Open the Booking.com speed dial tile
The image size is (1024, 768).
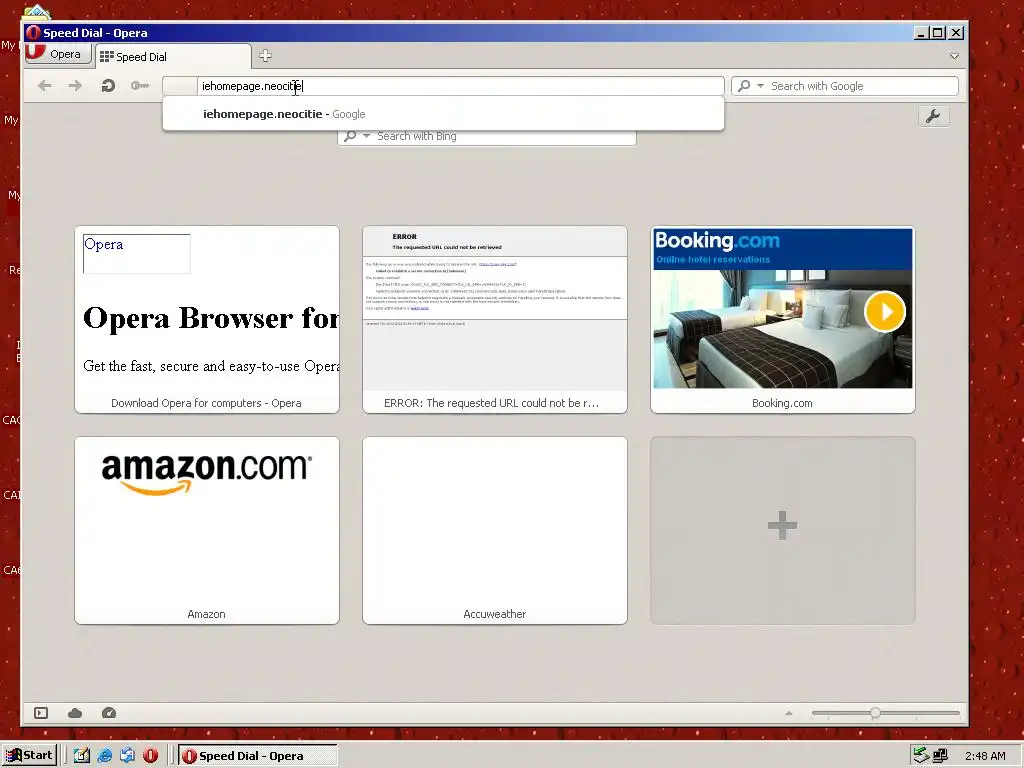click(782, 319)
